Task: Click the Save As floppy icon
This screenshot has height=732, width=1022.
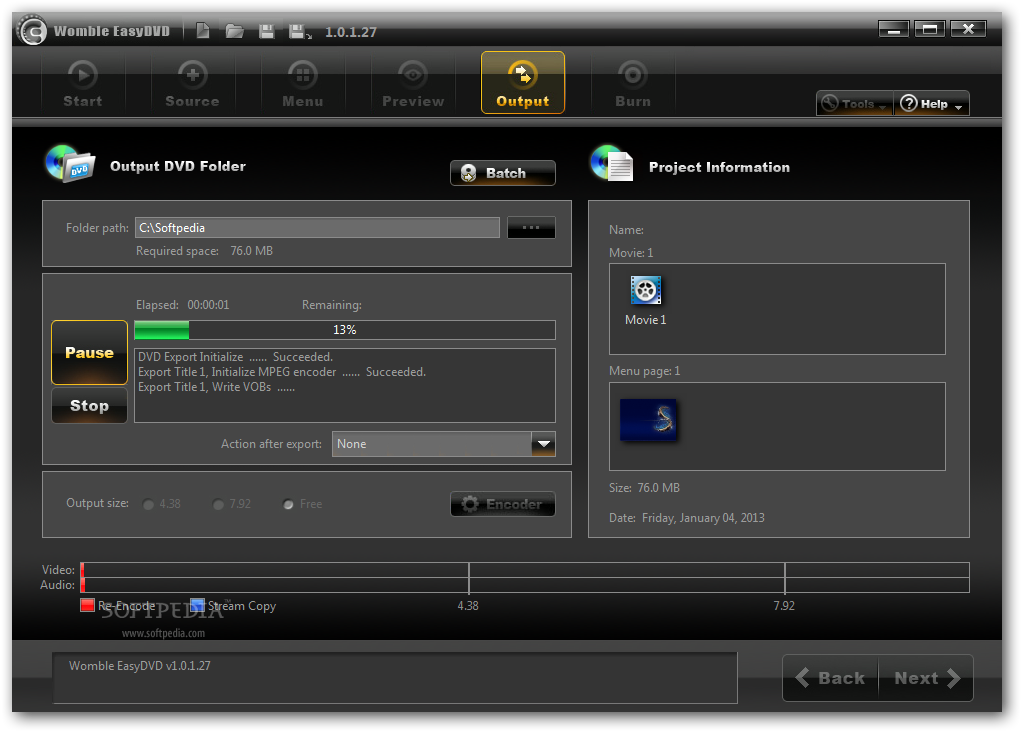Action: pos(299,31)
